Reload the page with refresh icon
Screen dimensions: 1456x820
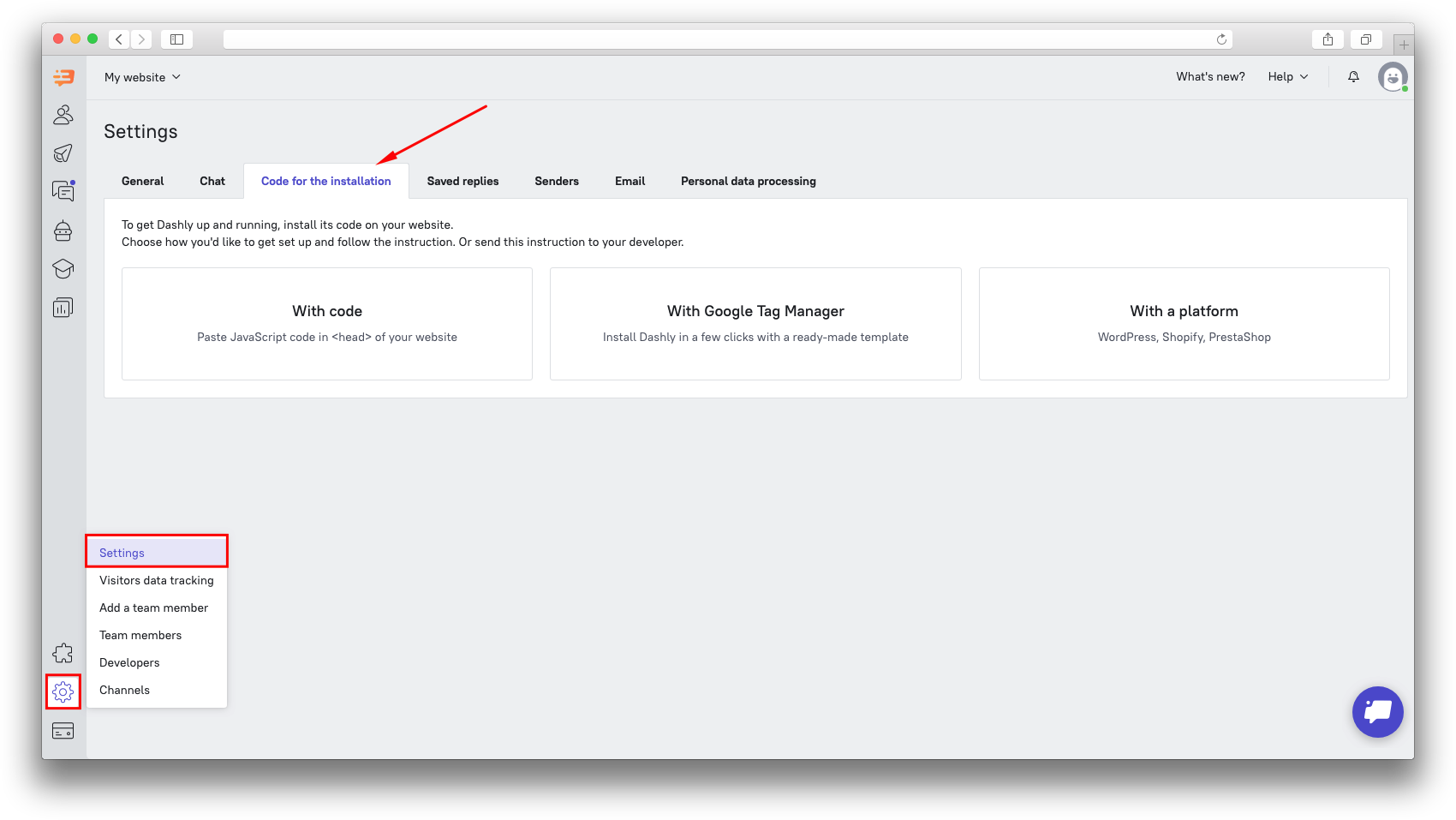tap(1221, 39)
